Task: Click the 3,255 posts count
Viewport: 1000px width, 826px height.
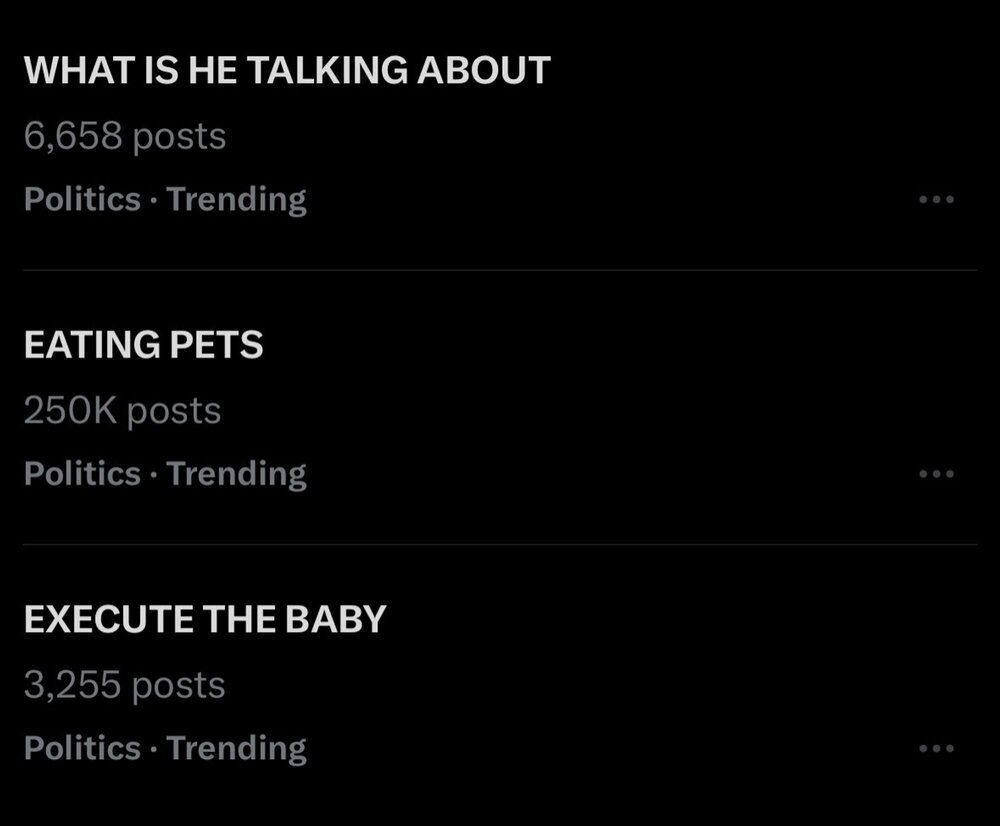Action: tap(124, 685)
